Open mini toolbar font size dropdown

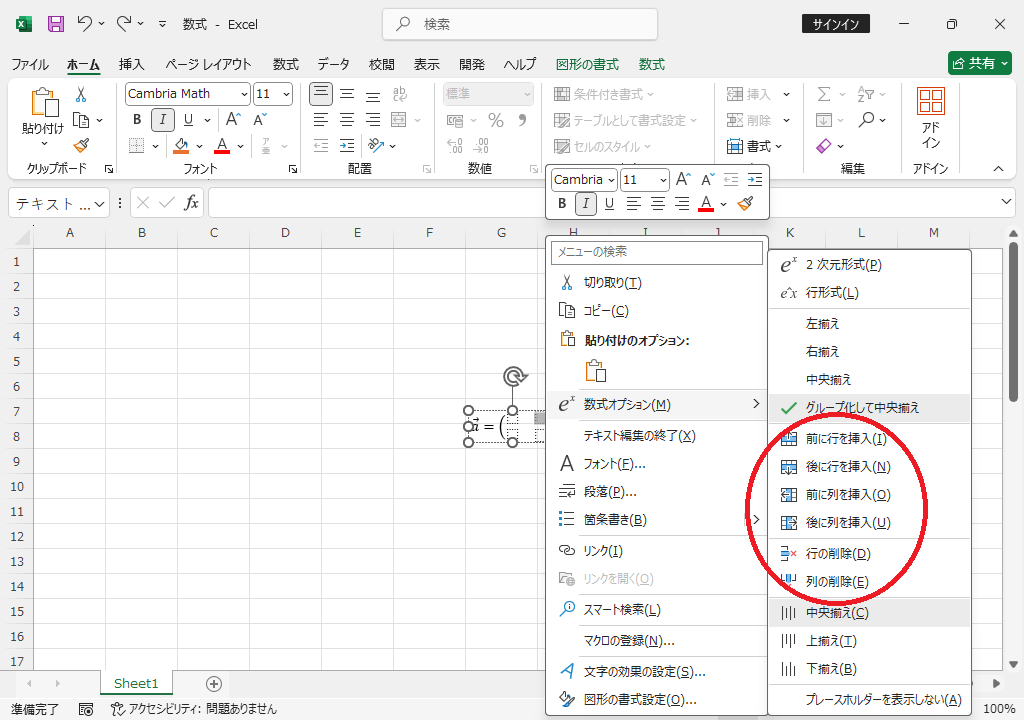point(663,180)
